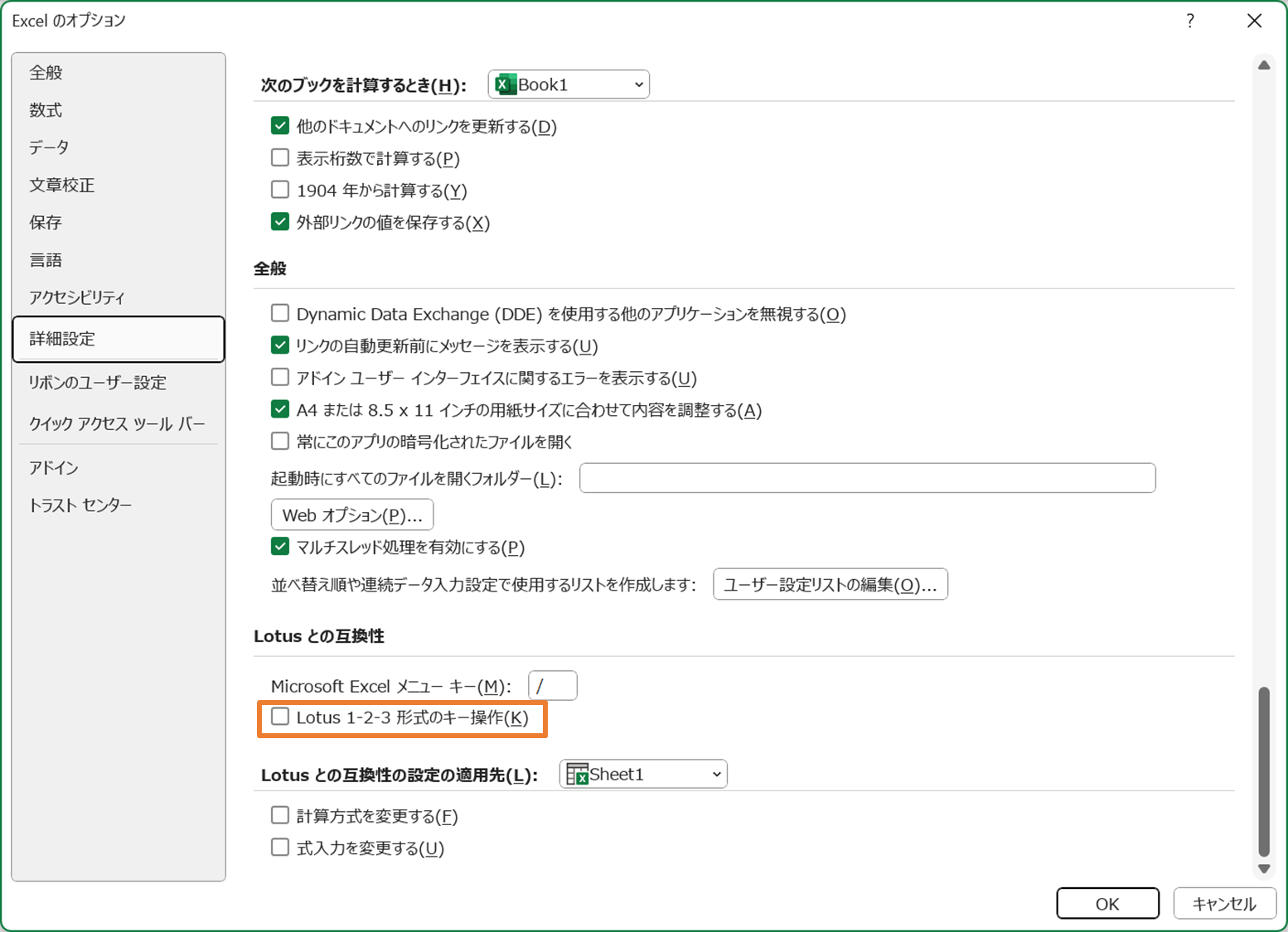Click the 次のブックを計算するとき label
1288x932 pixels.
[363, 85]
